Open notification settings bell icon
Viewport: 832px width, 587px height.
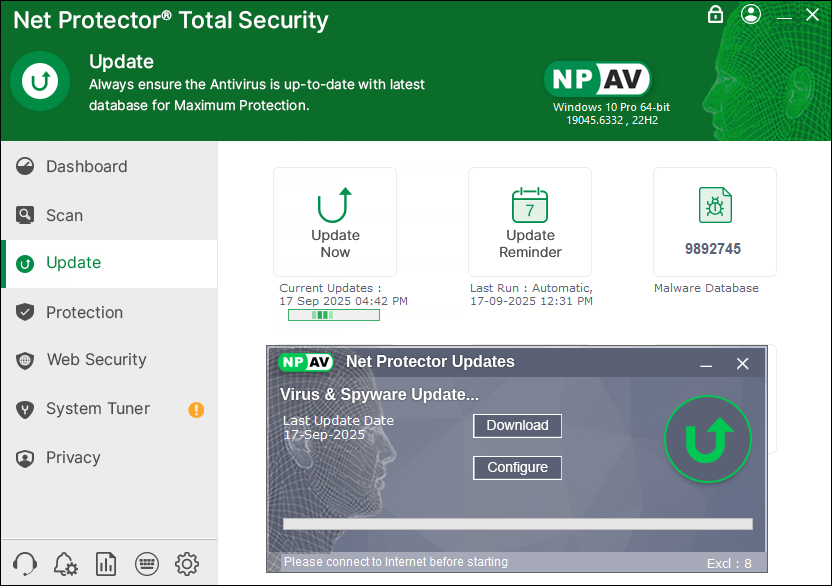[x=66, y=564]
